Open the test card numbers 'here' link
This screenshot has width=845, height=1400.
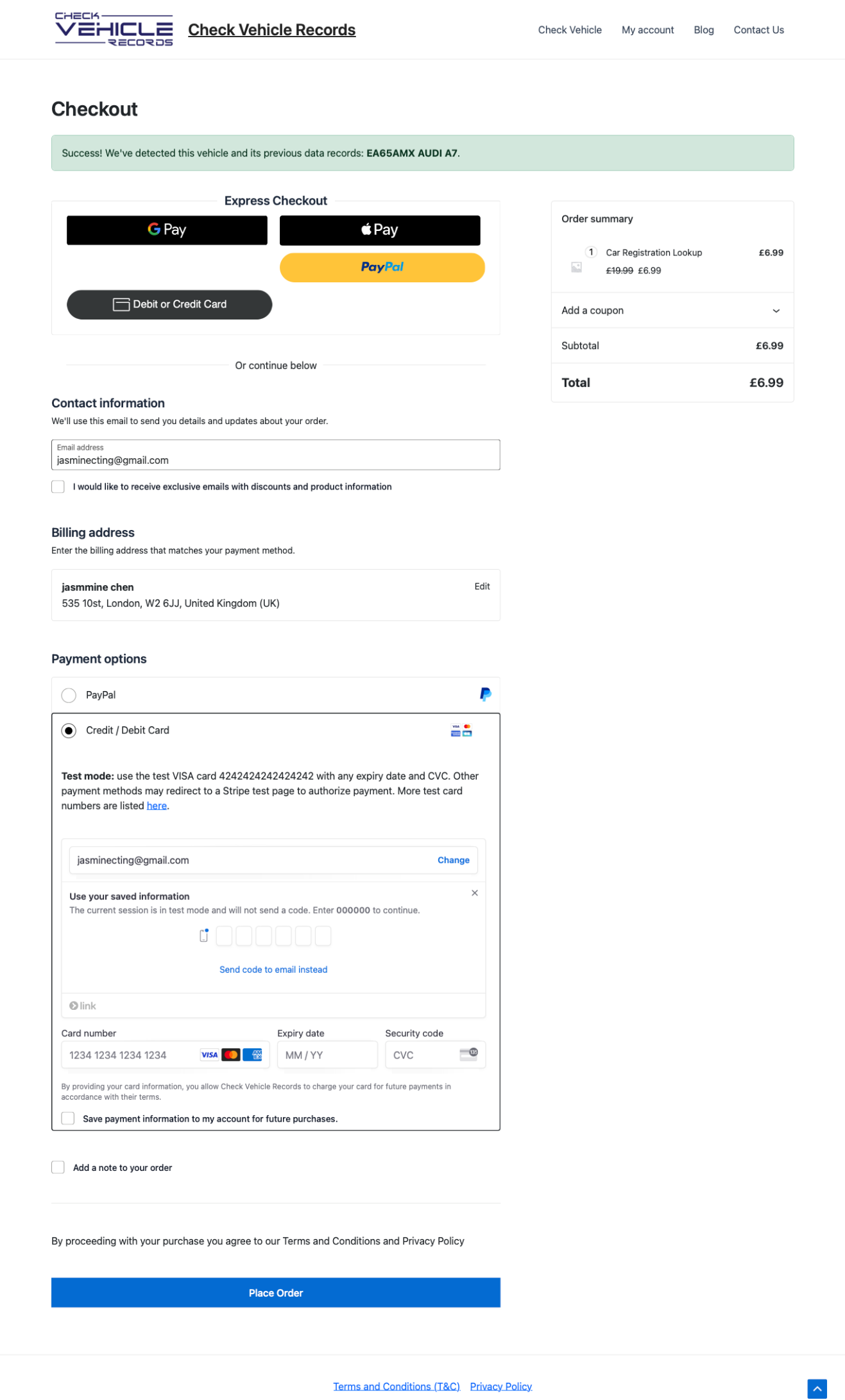(157, 806)
